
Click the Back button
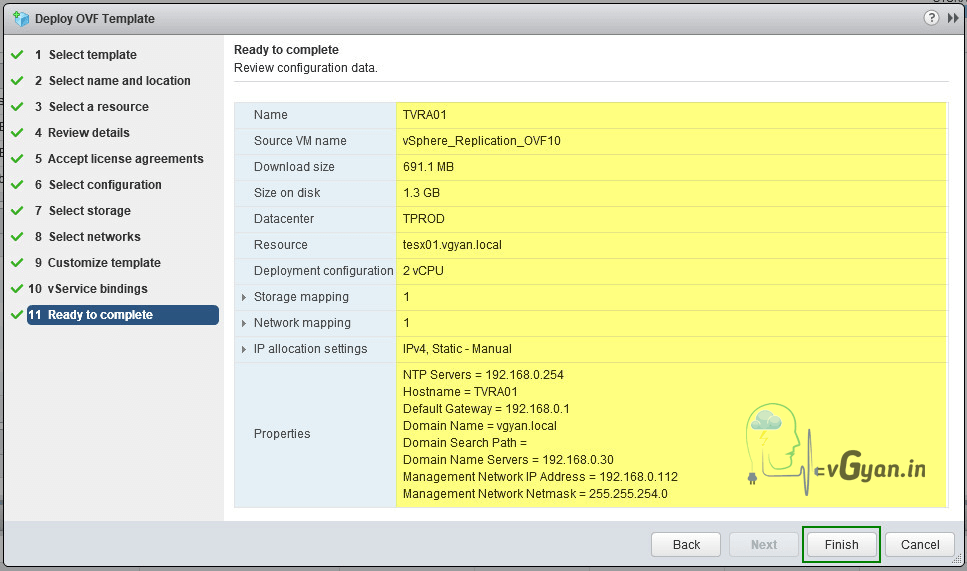(x=686, y=544)
